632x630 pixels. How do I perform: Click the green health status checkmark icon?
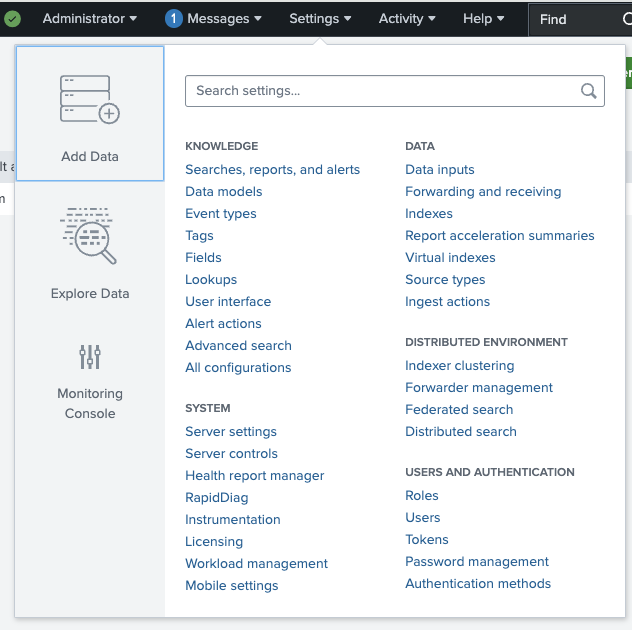(12, 19)
